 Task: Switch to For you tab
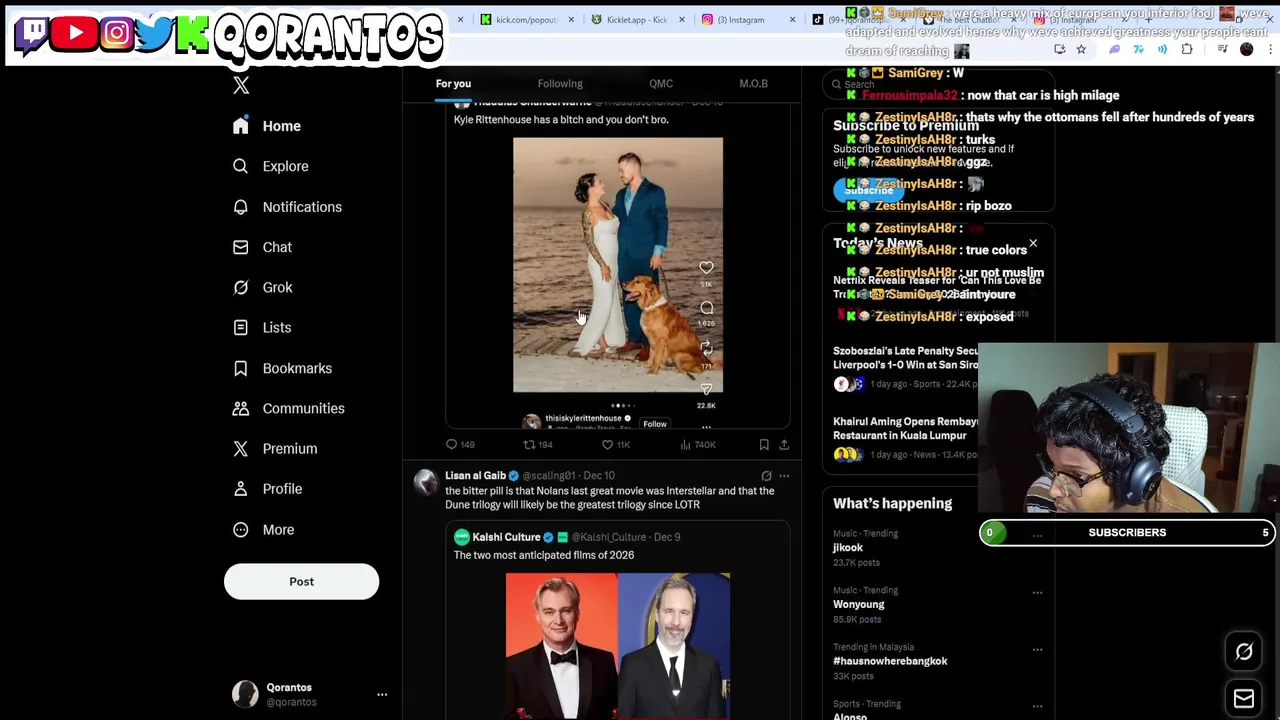453,84
